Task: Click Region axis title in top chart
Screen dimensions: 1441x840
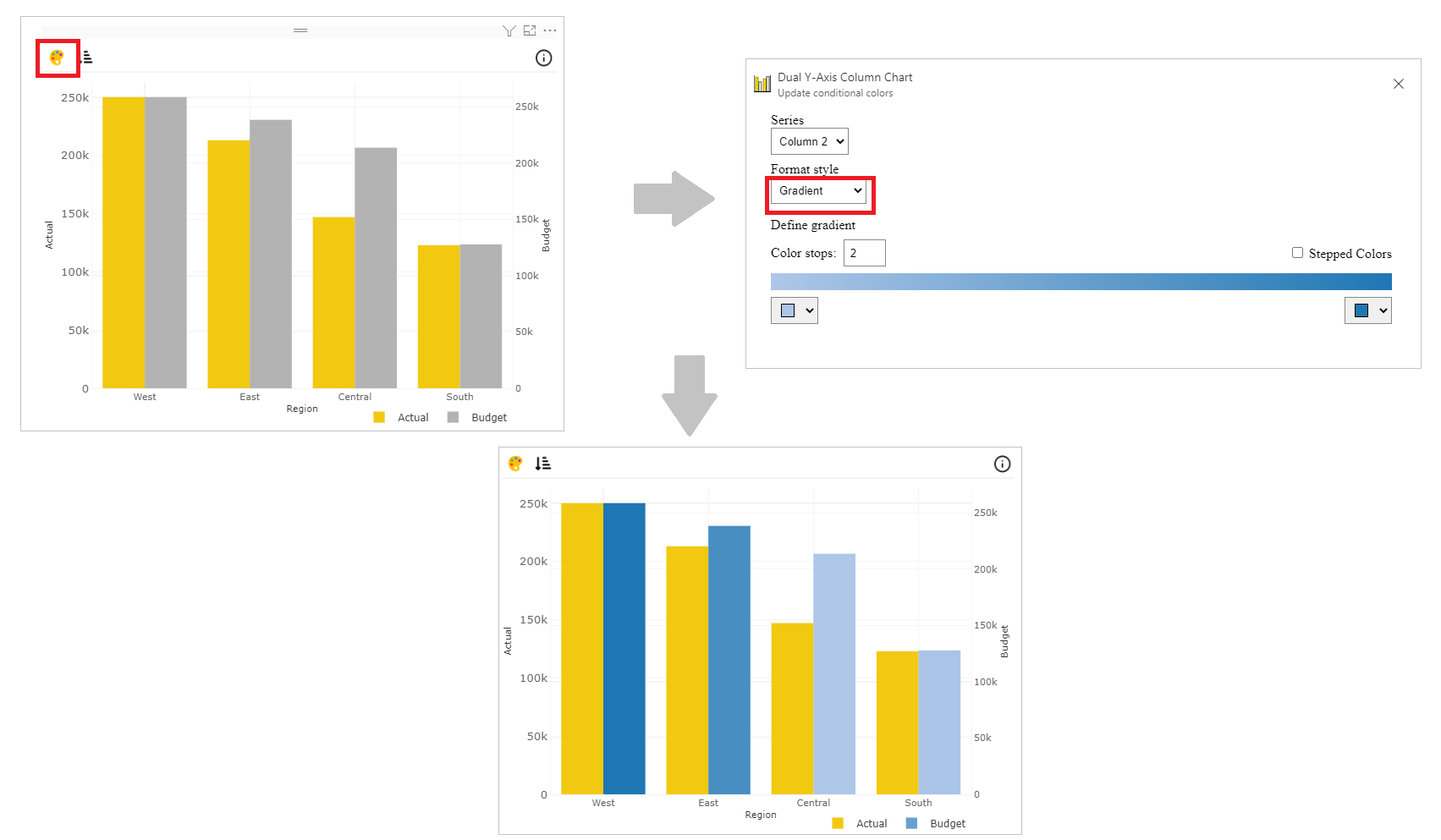Action: (302, 409)
